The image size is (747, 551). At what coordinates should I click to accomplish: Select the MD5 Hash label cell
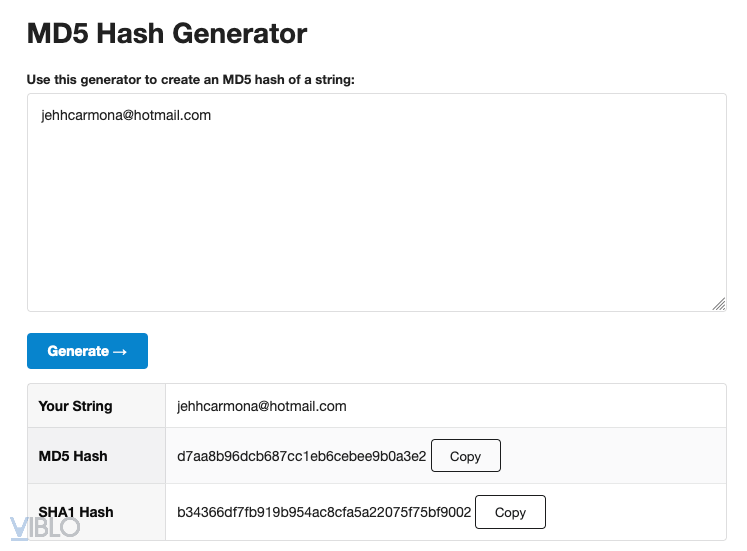pos(73,456)
